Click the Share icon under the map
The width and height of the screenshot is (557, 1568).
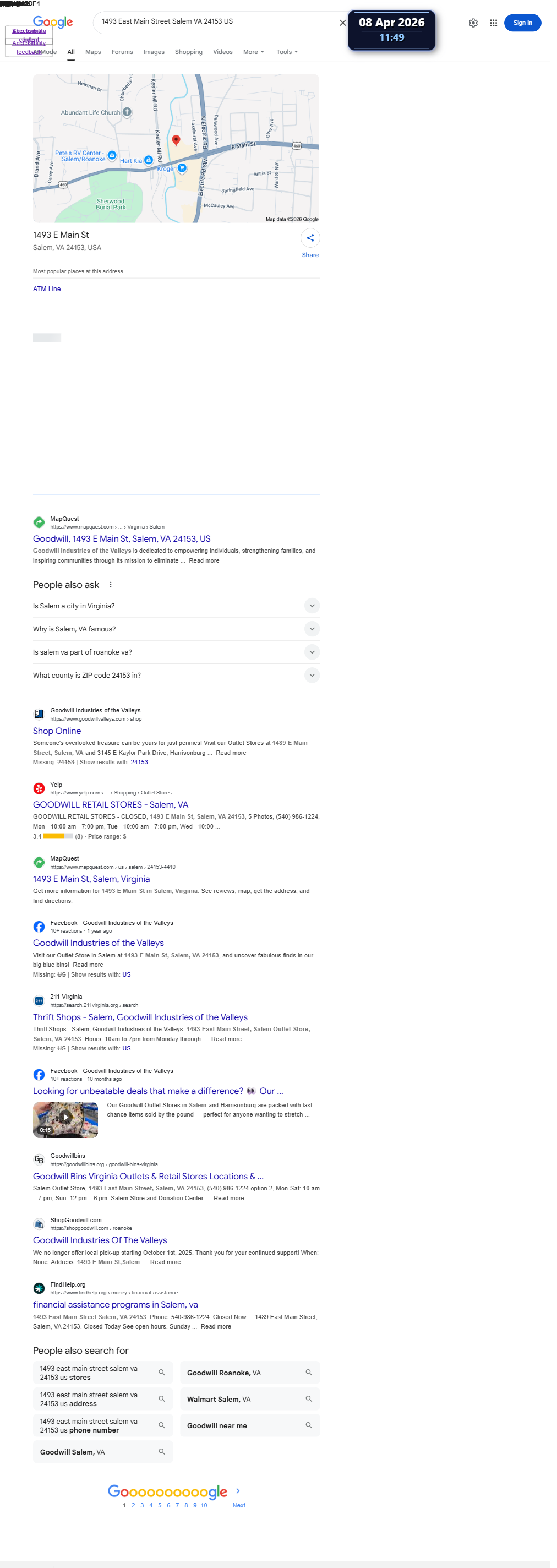click(314, 241)
